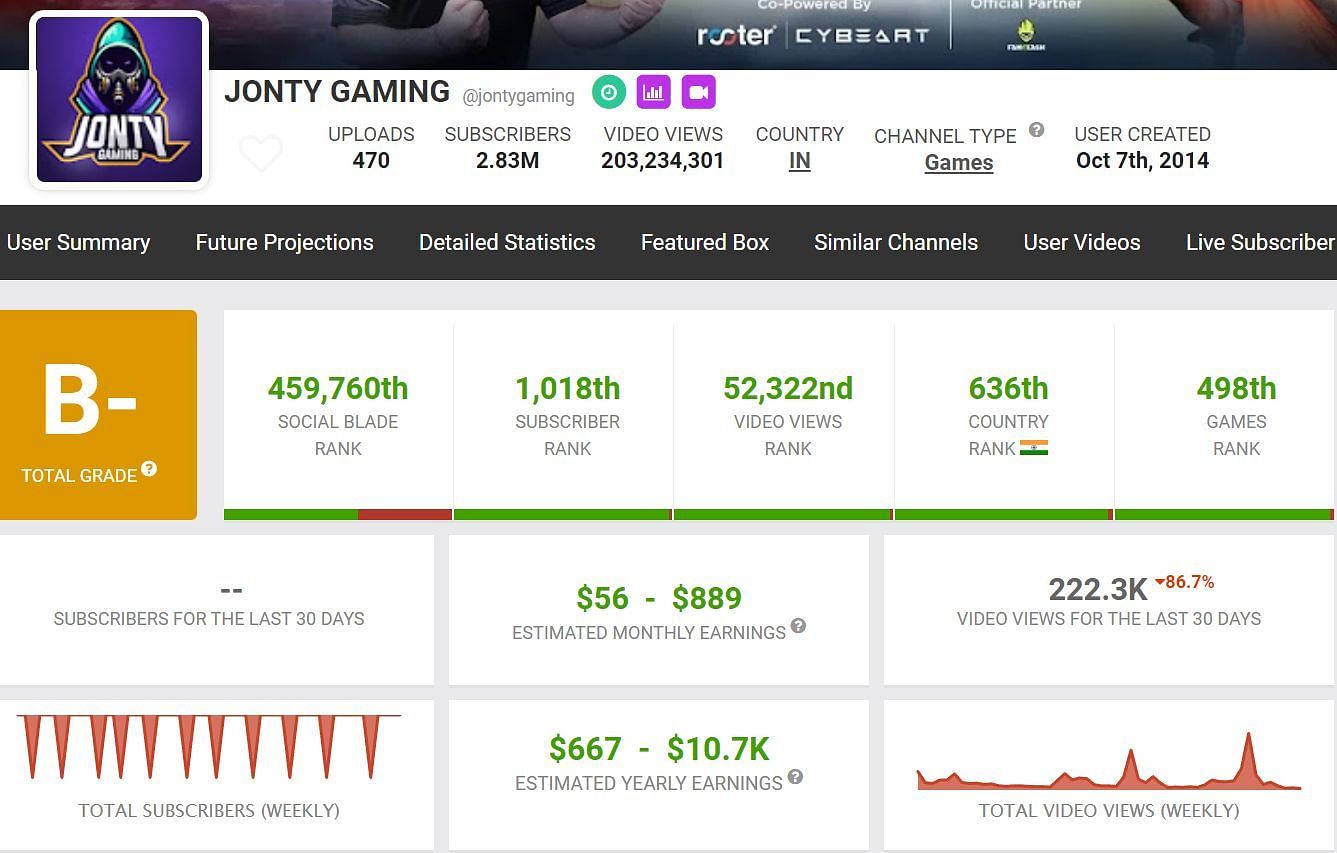Click the progress bar under Video Views Rank

coord(783,515)
